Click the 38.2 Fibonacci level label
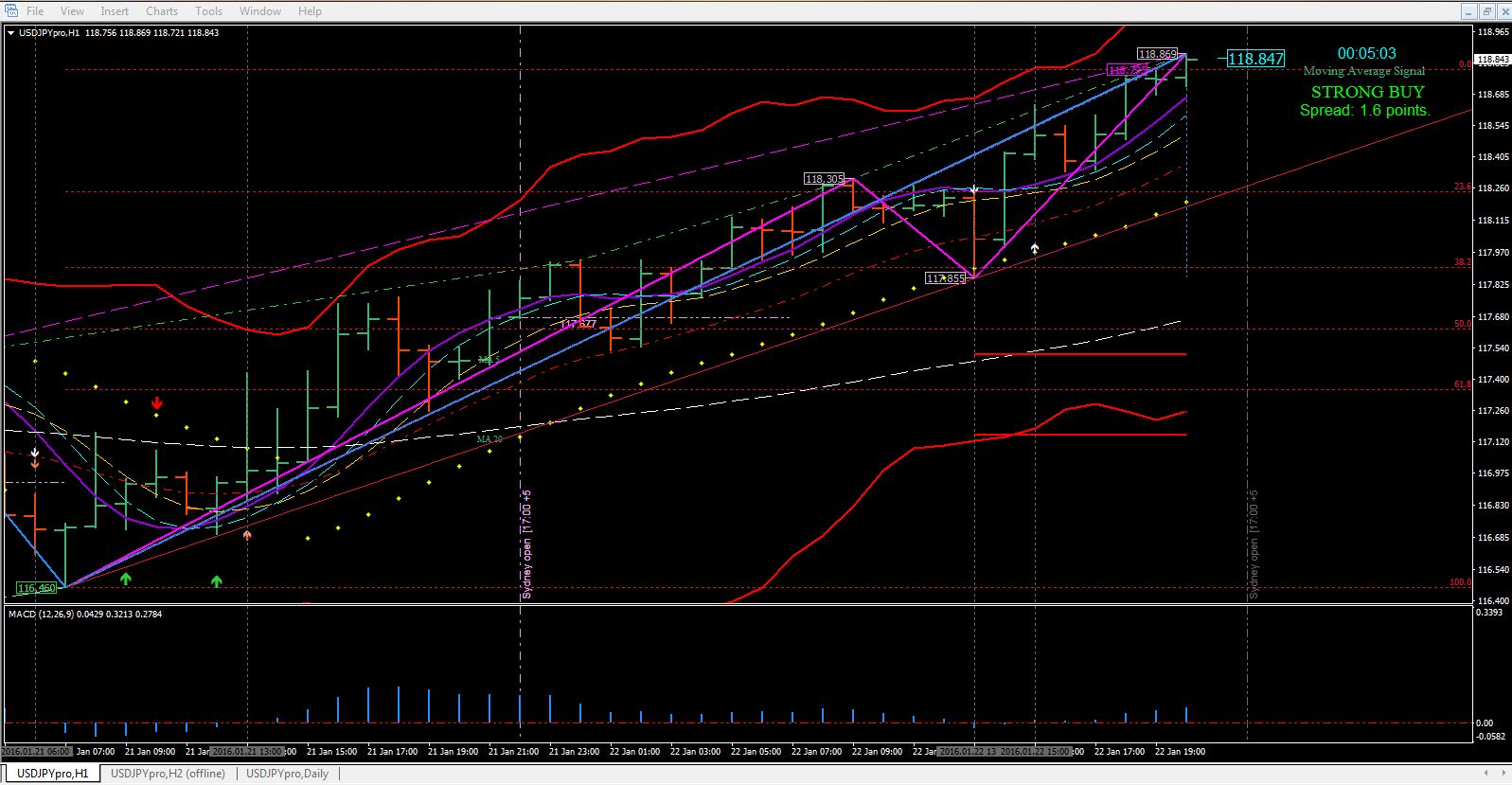This screenshot has height=785, width=1512. point(1463,262)
